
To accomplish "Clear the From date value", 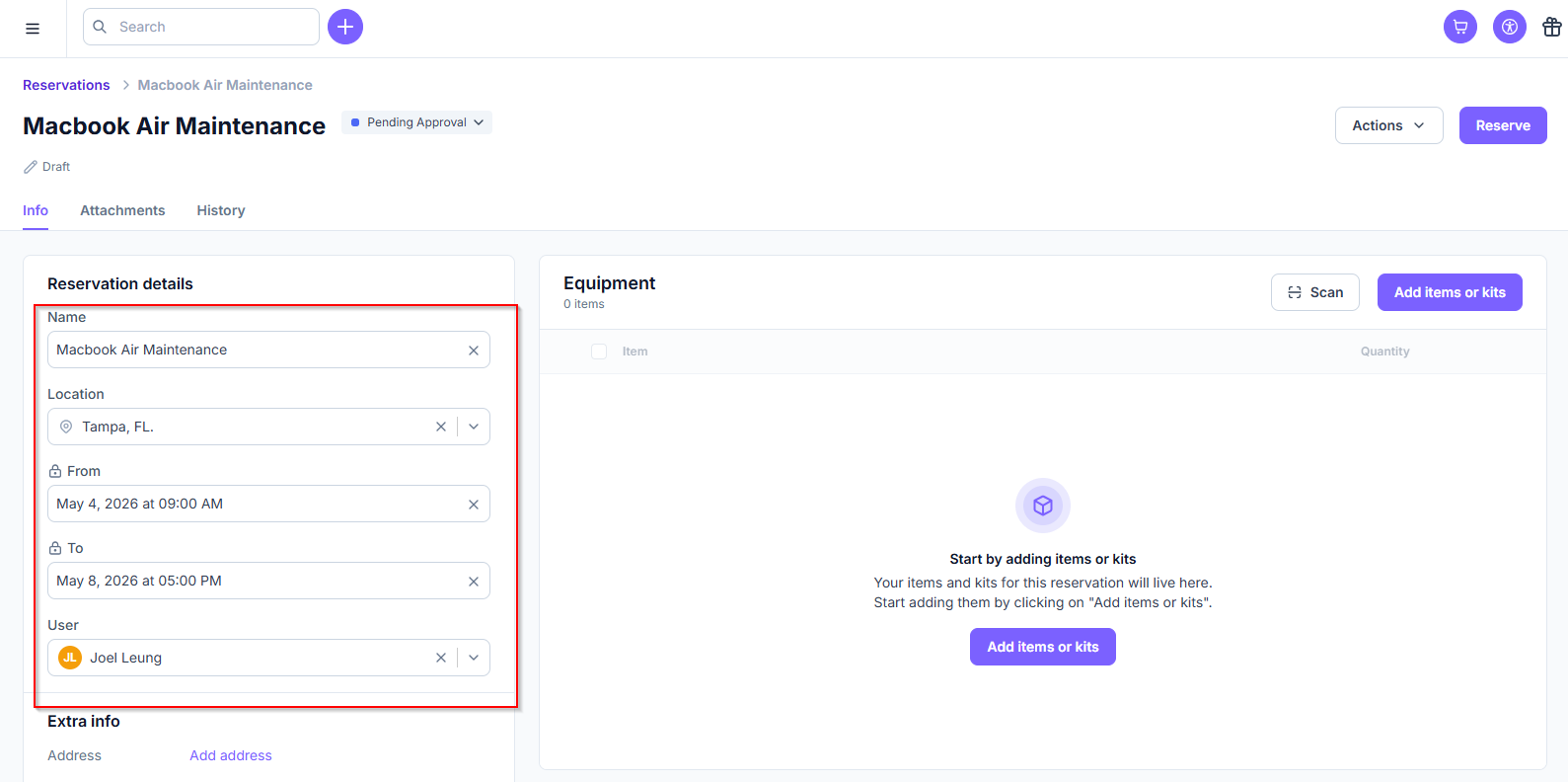I will (x=474, y=505).
